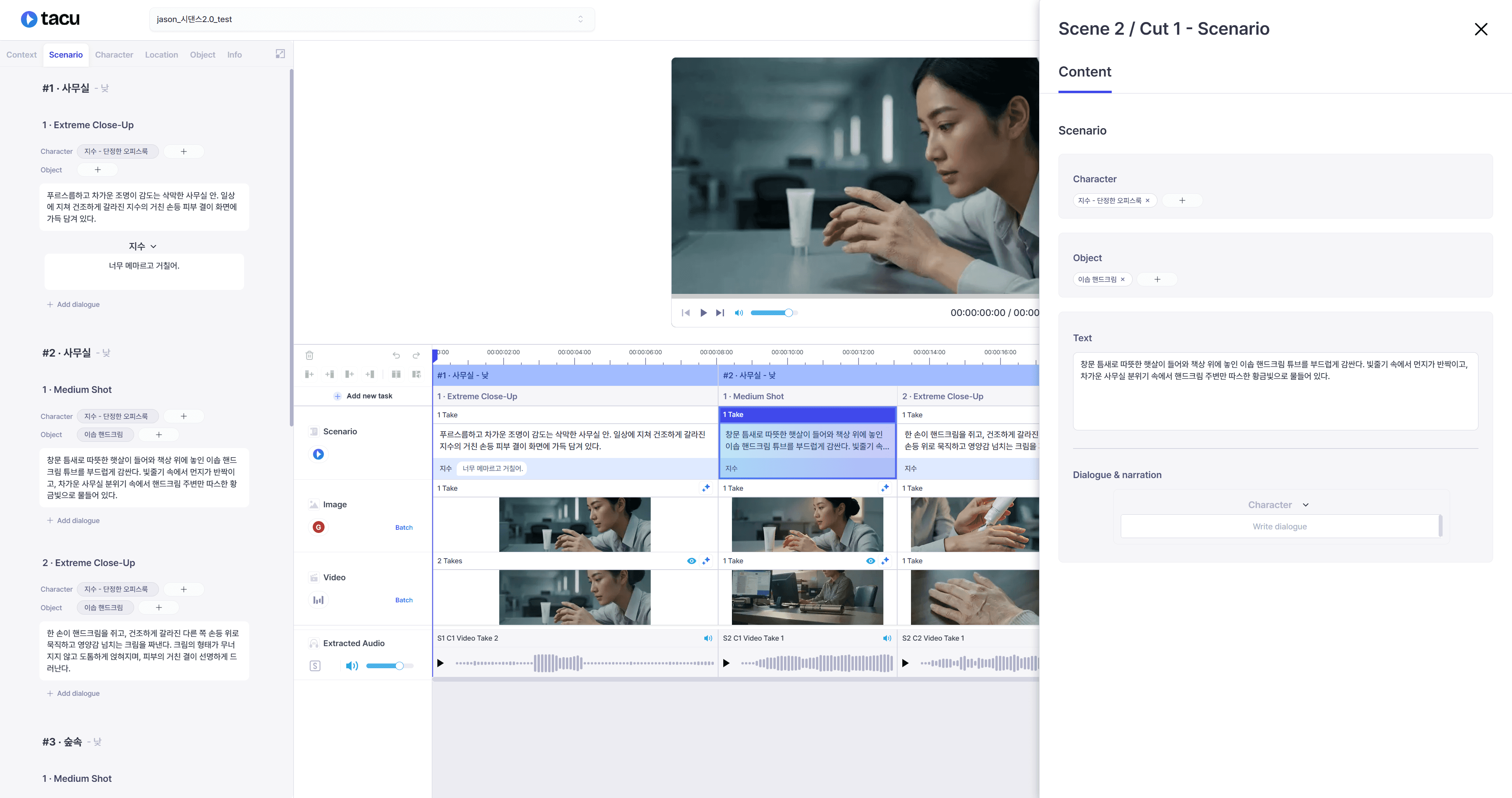Skip to previous frame in the video player
The height and width of the screenshot is (798, 1512).
click(685, 313)
